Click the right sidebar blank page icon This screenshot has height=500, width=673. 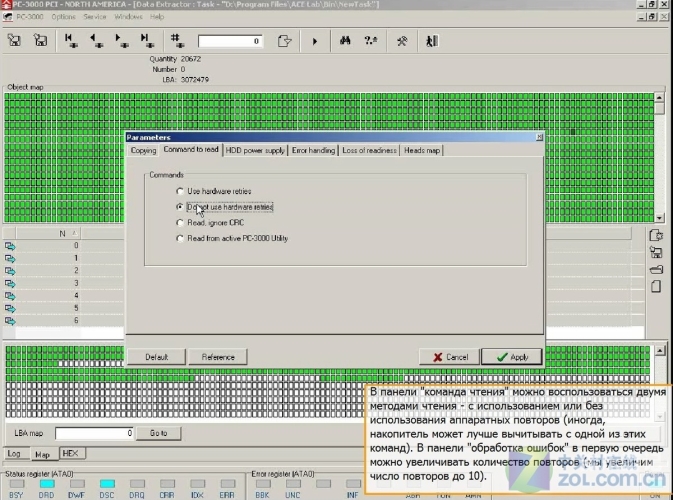click(656, 286)
